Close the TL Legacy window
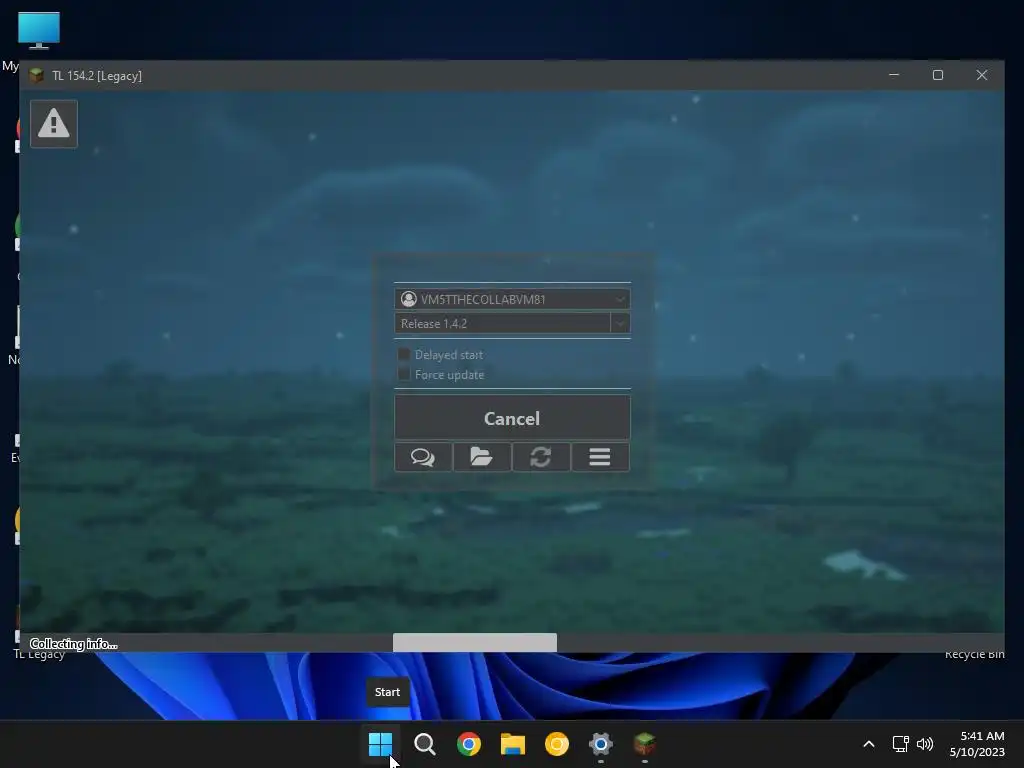 click(x=982, y=75)
